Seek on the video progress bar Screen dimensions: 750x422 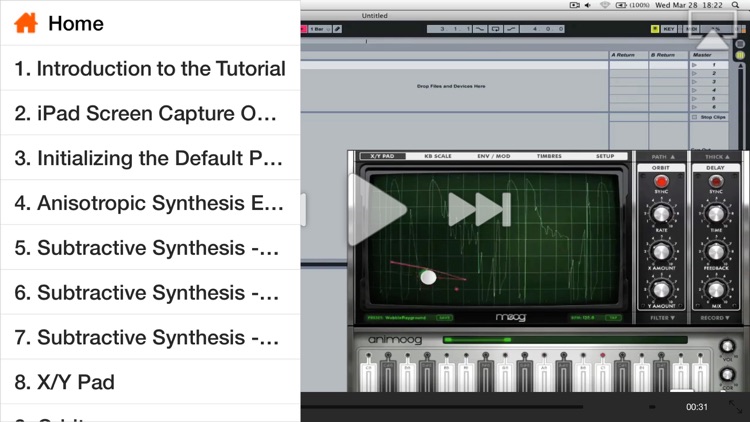(442, 407)
